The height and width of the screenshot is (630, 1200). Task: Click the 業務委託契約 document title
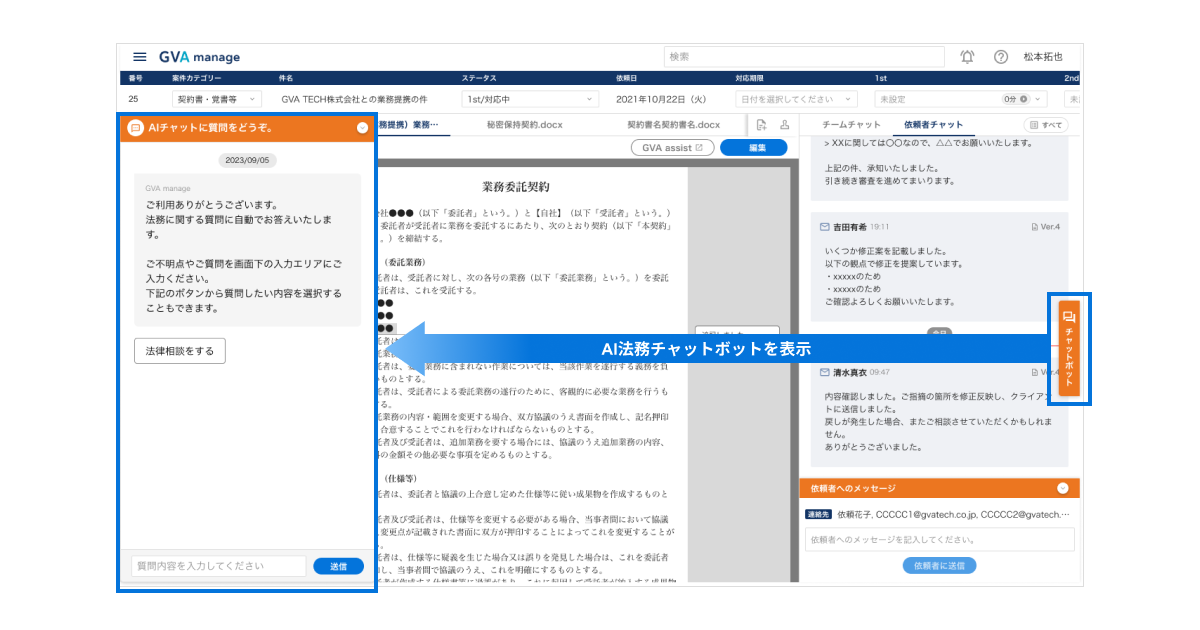pos(515,187)
